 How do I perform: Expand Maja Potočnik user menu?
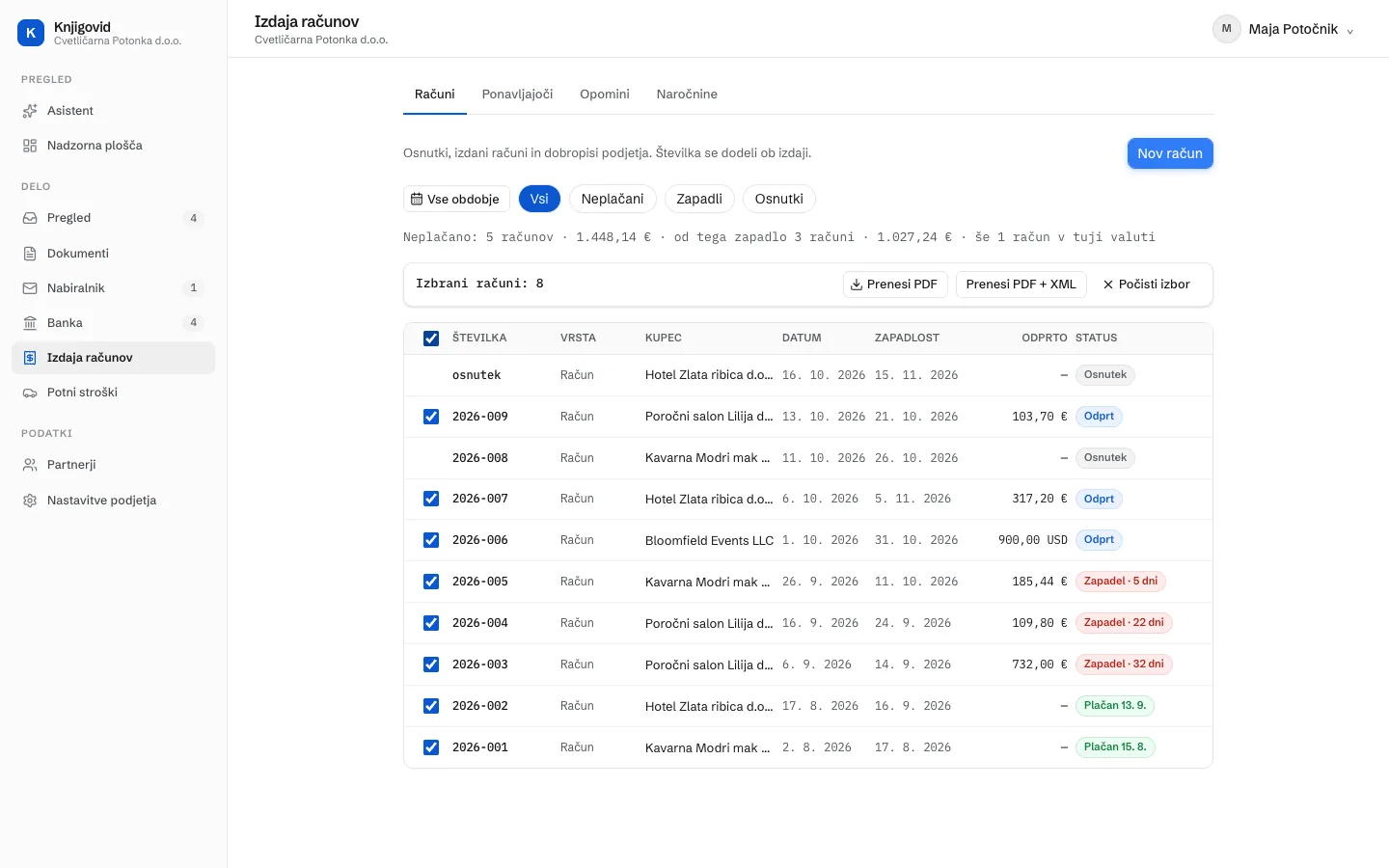point(1284,29)
